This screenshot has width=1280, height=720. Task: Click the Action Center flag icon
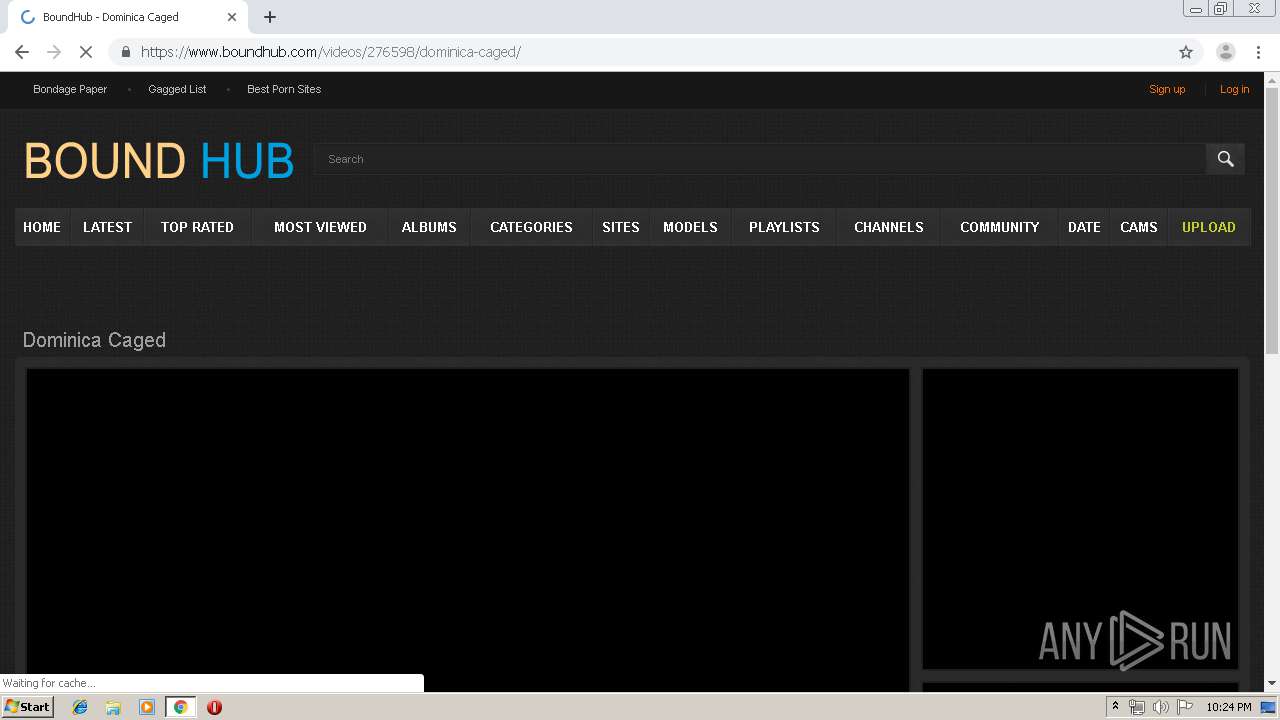click(1185, 707)
